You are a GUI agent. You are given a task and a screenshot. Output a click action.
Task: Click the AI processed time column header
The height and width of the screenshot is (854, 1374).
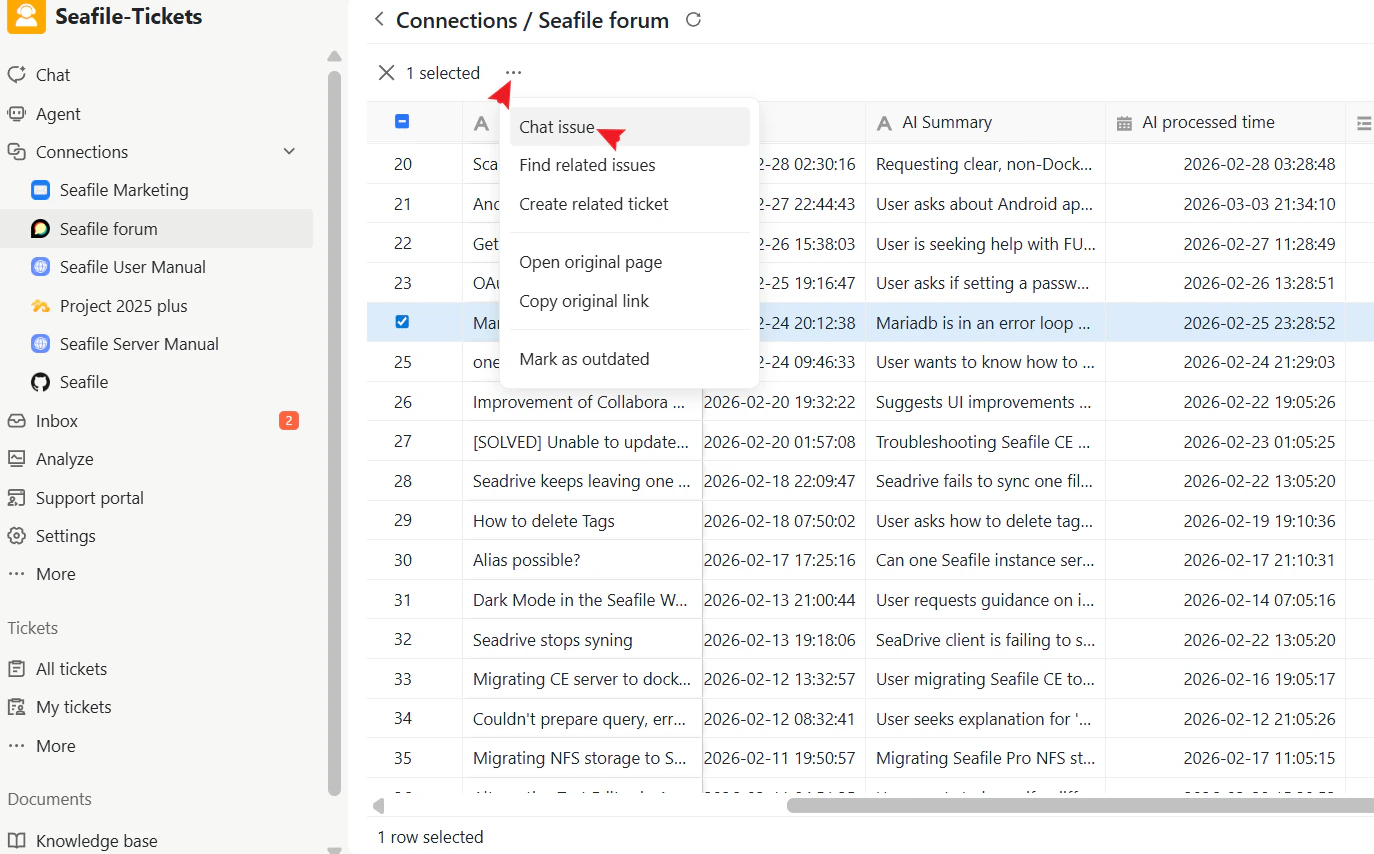(1225, 122)
